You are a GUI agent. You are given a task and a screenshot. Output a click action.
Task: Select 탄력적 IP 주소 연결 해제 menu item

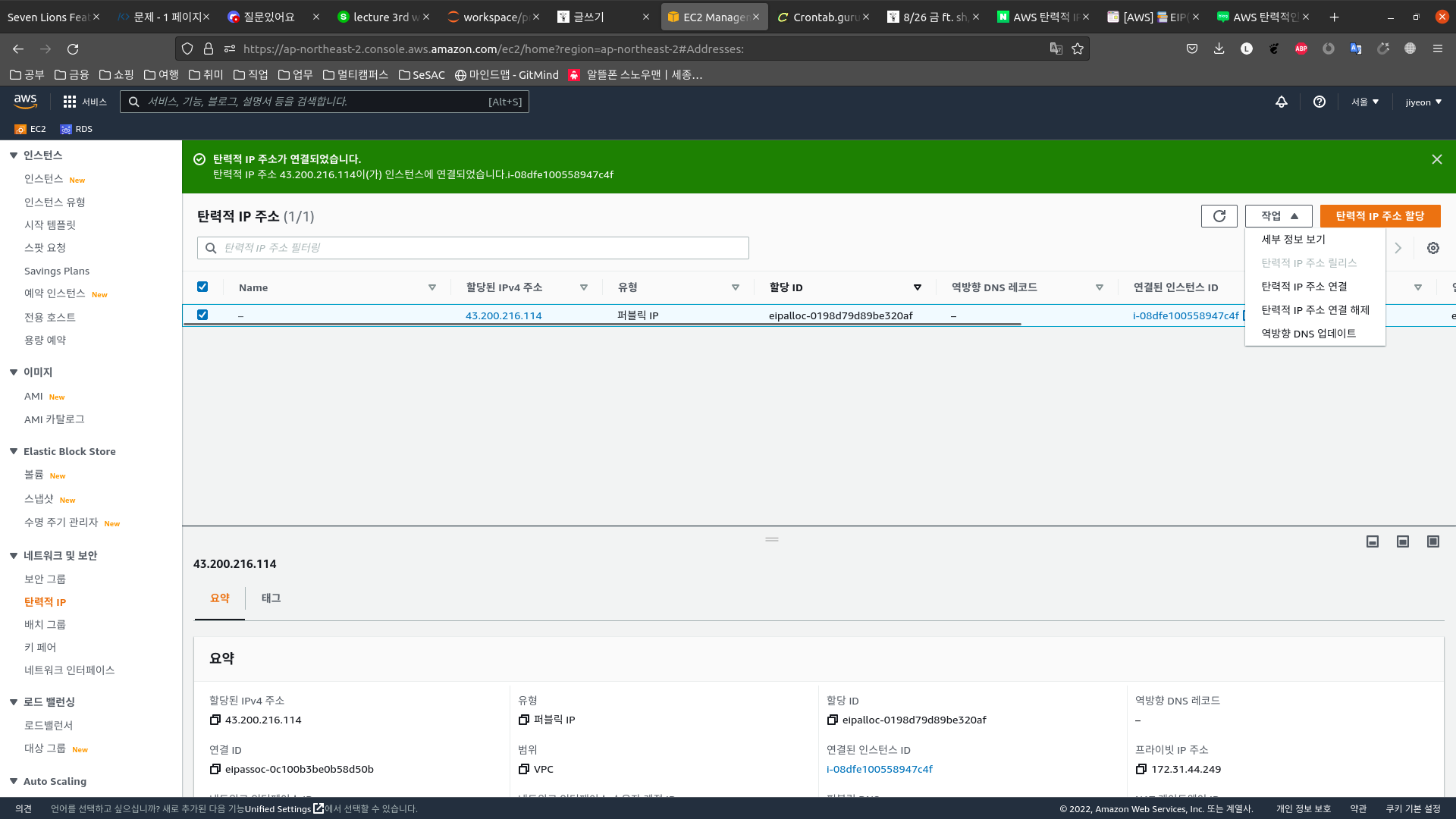[x=1315, y=309]
